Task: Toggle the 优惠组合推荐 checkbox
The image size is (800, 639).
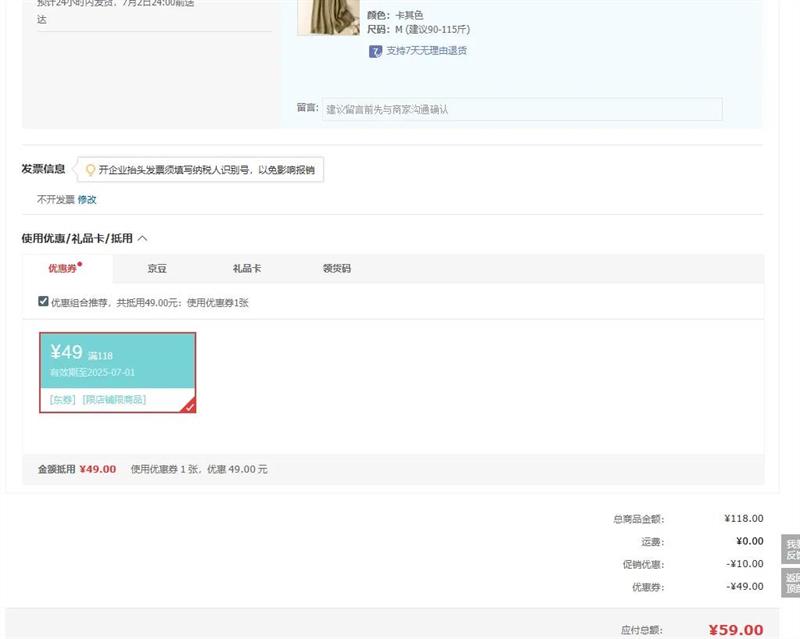Action: click(43, 301)
